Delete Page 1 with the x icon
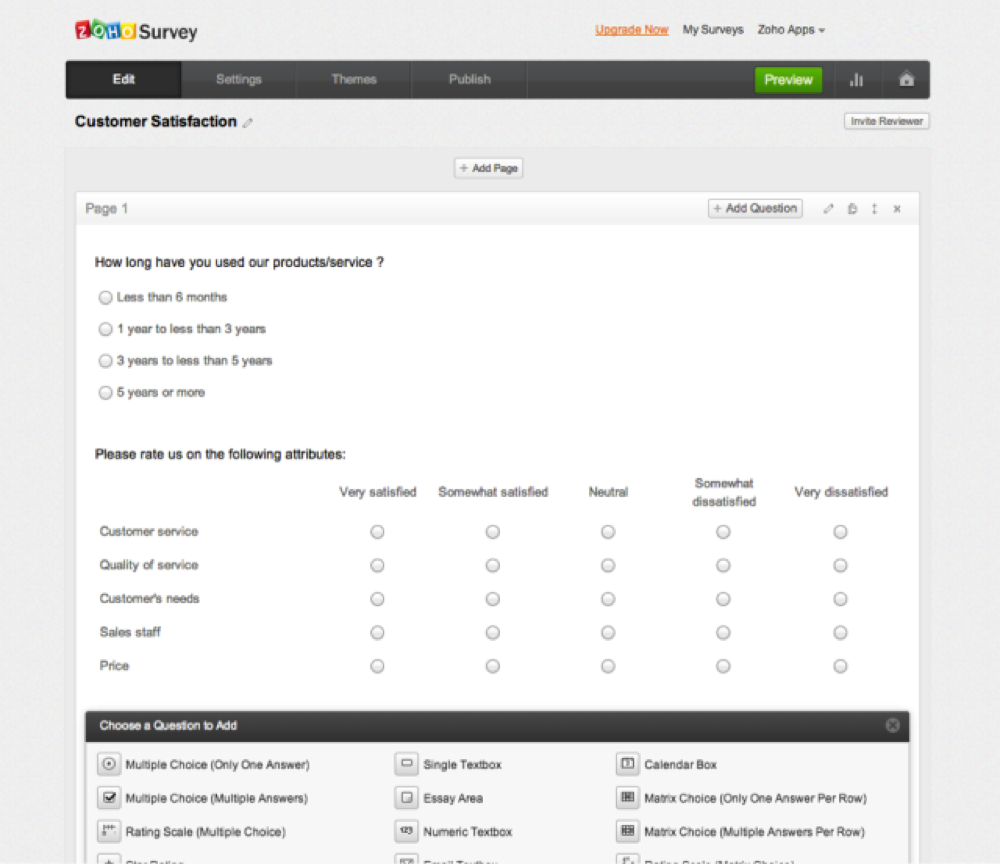 point(897,208)
